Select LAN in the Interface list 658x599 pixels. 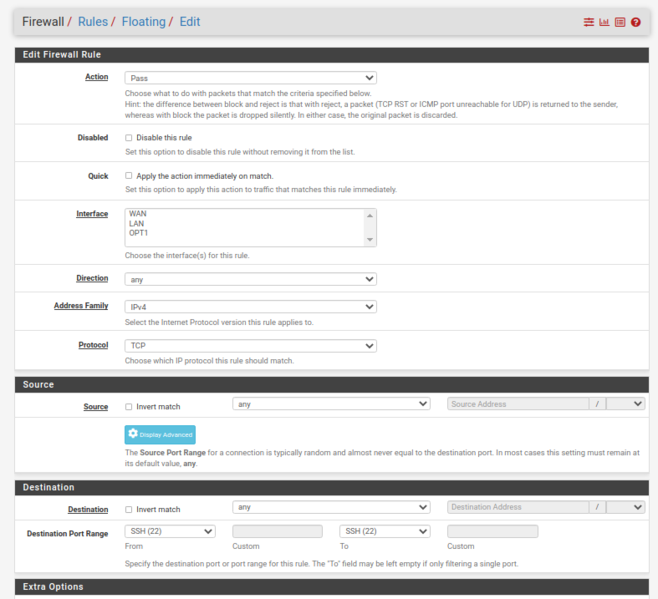click(x=137, y=223)
